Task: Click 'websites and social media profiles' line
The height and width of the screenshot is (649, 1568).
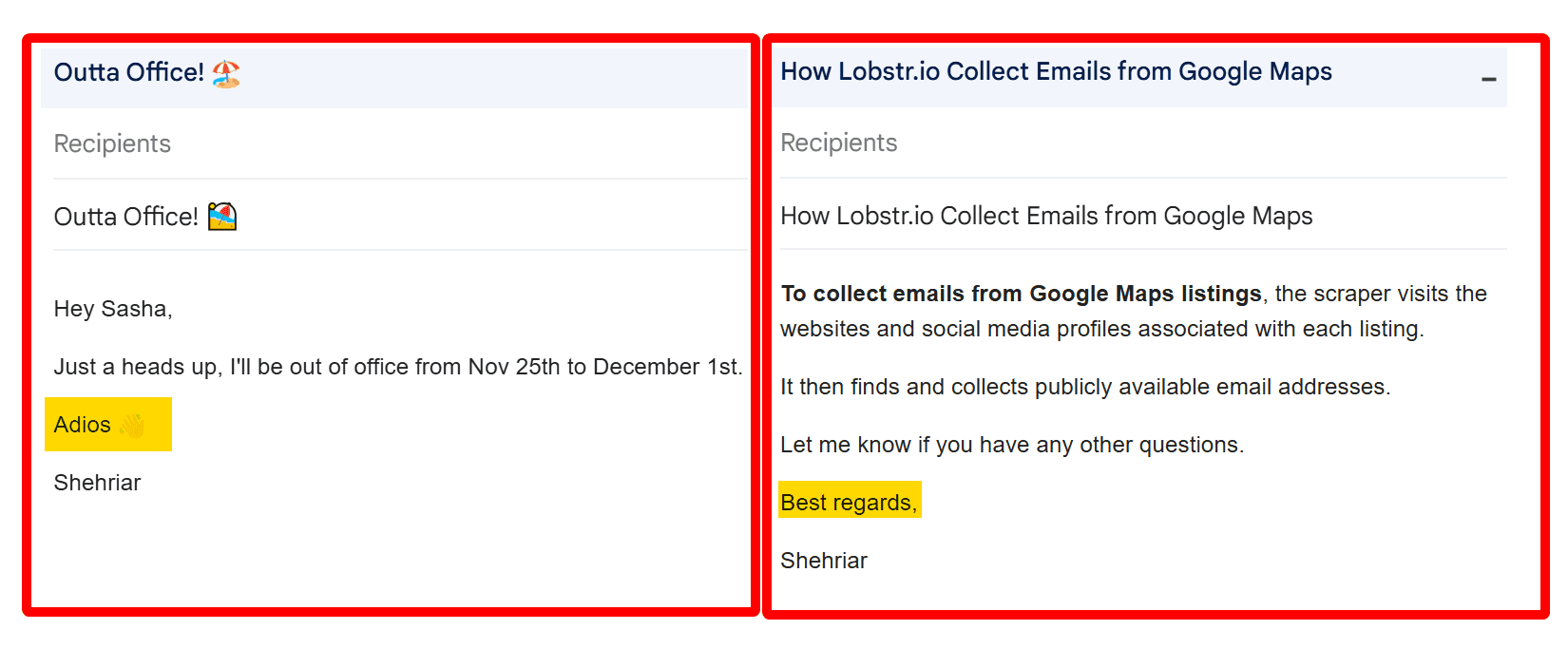Action: 1101,330
